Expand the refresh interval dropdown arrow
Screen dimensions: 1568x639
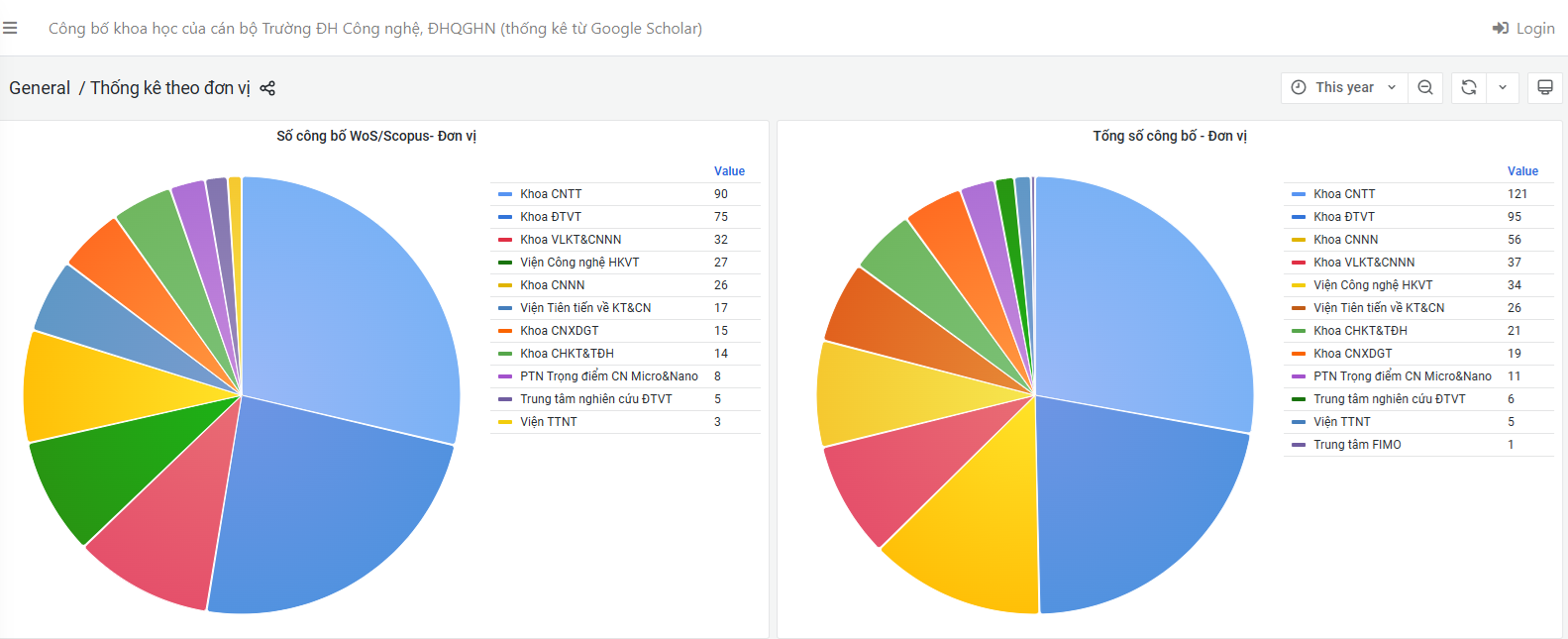click(1503, 87)
